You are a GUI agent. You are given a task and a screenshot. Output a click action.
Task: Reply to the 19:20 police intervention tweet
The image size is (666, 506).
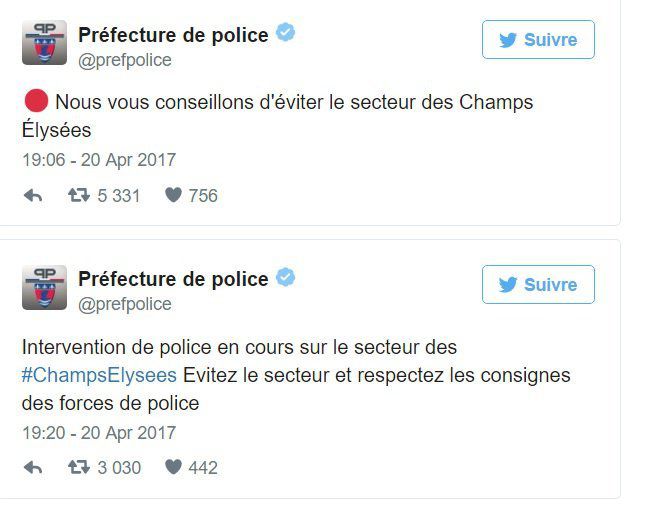(x=33, y=468)
